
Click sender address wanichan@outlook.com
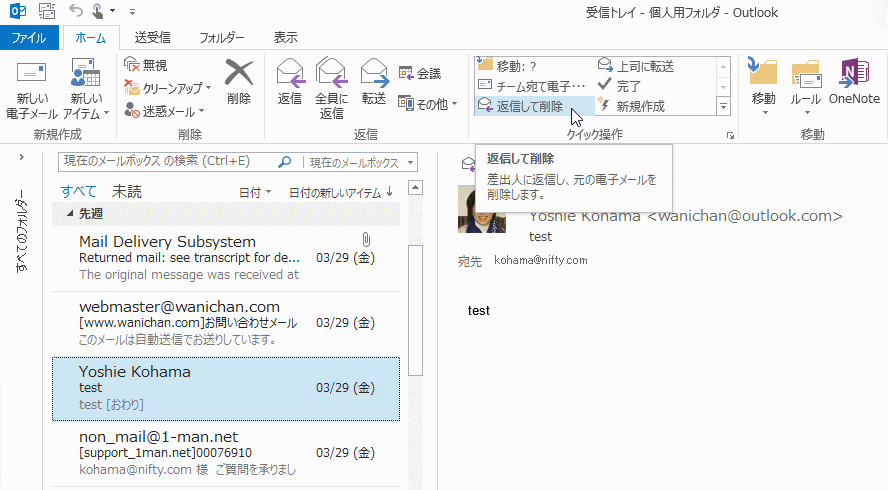(745, 216)
